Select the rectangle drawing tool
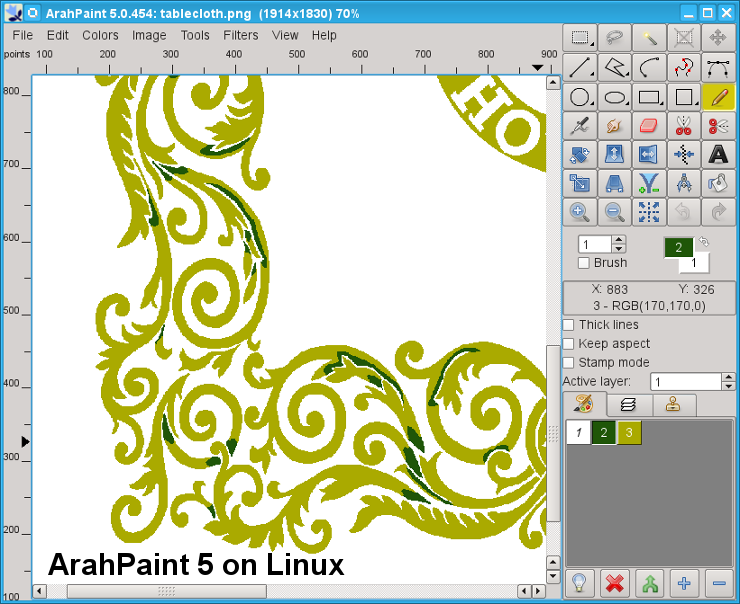The width and height of the screenshot is (740, 604). (649, 97)
